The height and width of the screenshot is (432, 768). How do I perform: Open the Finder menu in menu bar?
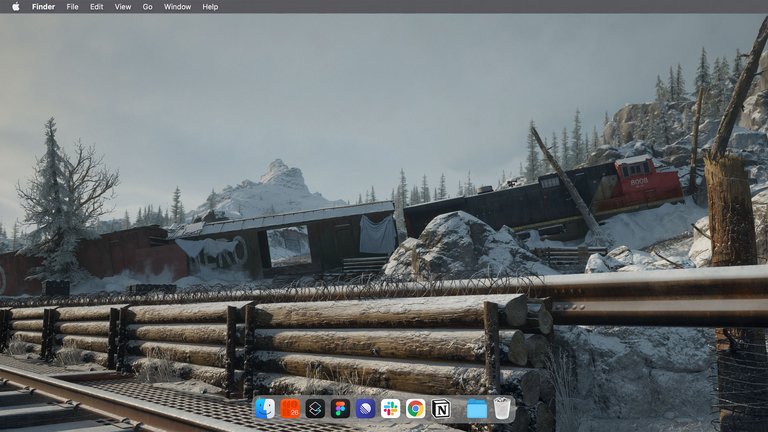[43, 7]
